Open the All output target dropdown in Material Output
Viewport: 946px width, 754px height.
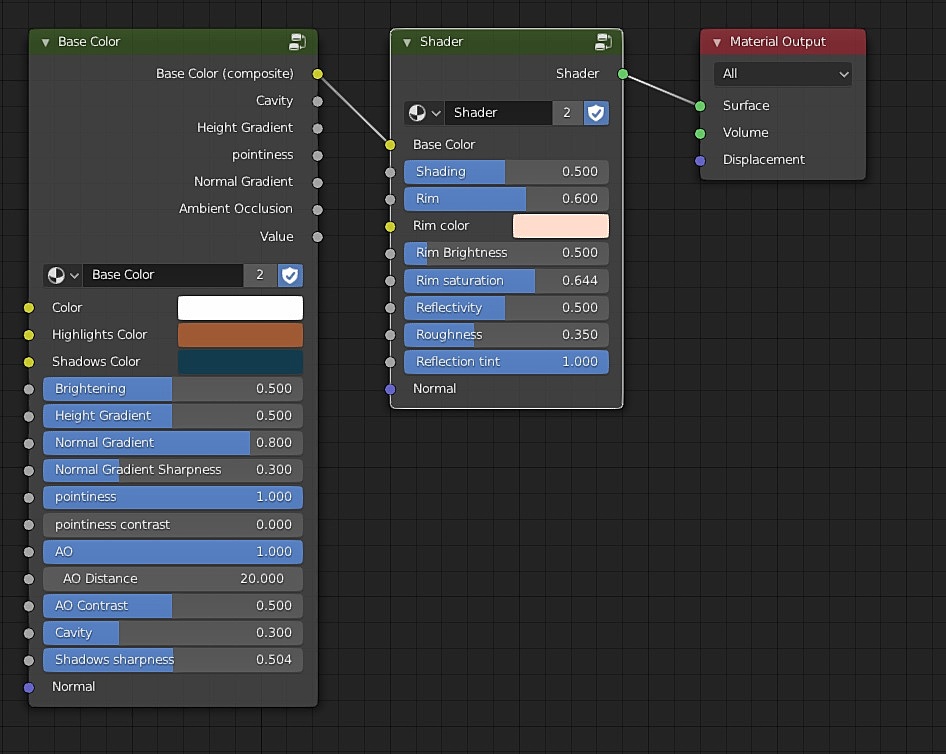pos(783,74)
